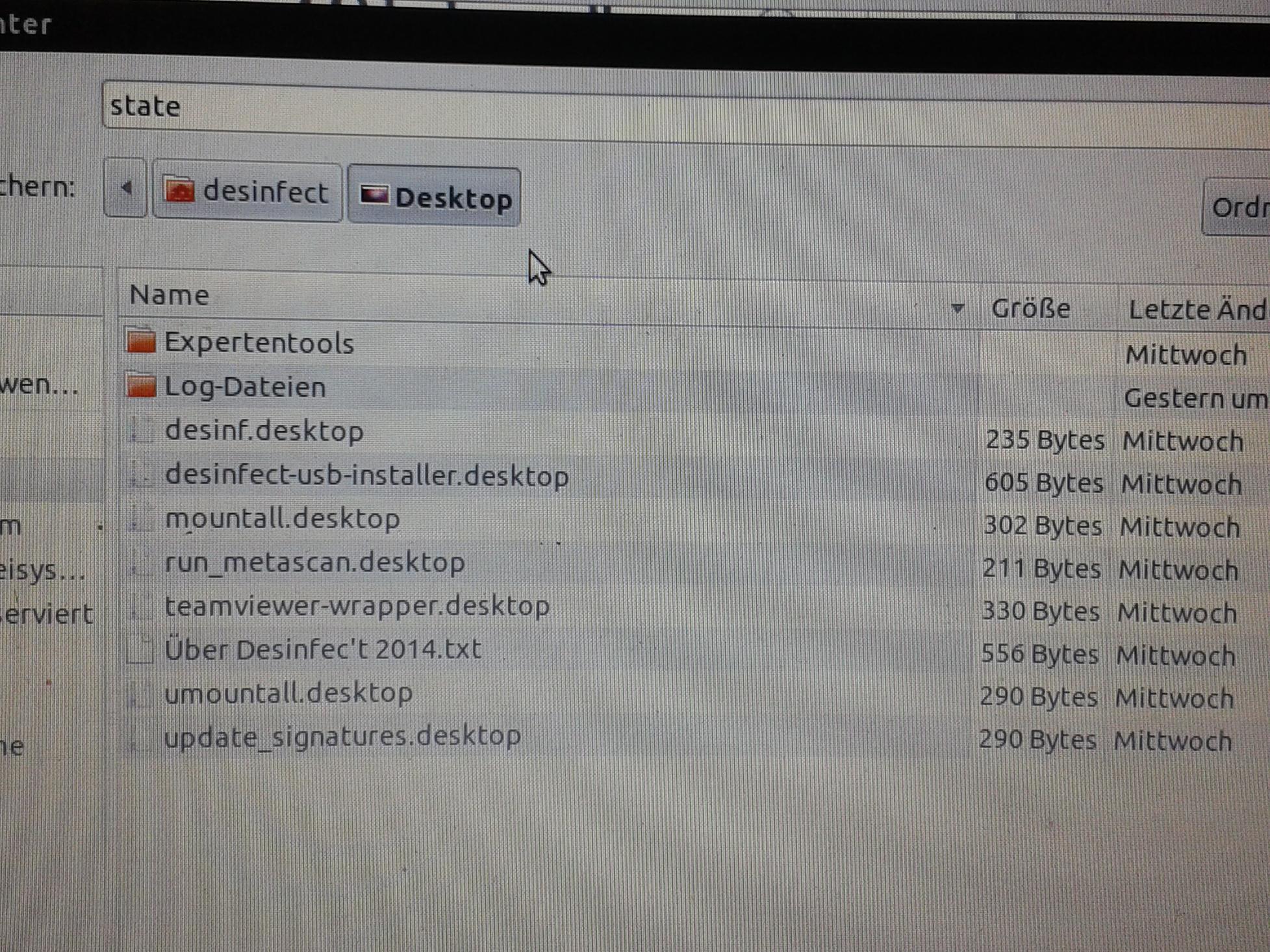
Task: Click the Expertentools folder icon
Action: [141, 341]
